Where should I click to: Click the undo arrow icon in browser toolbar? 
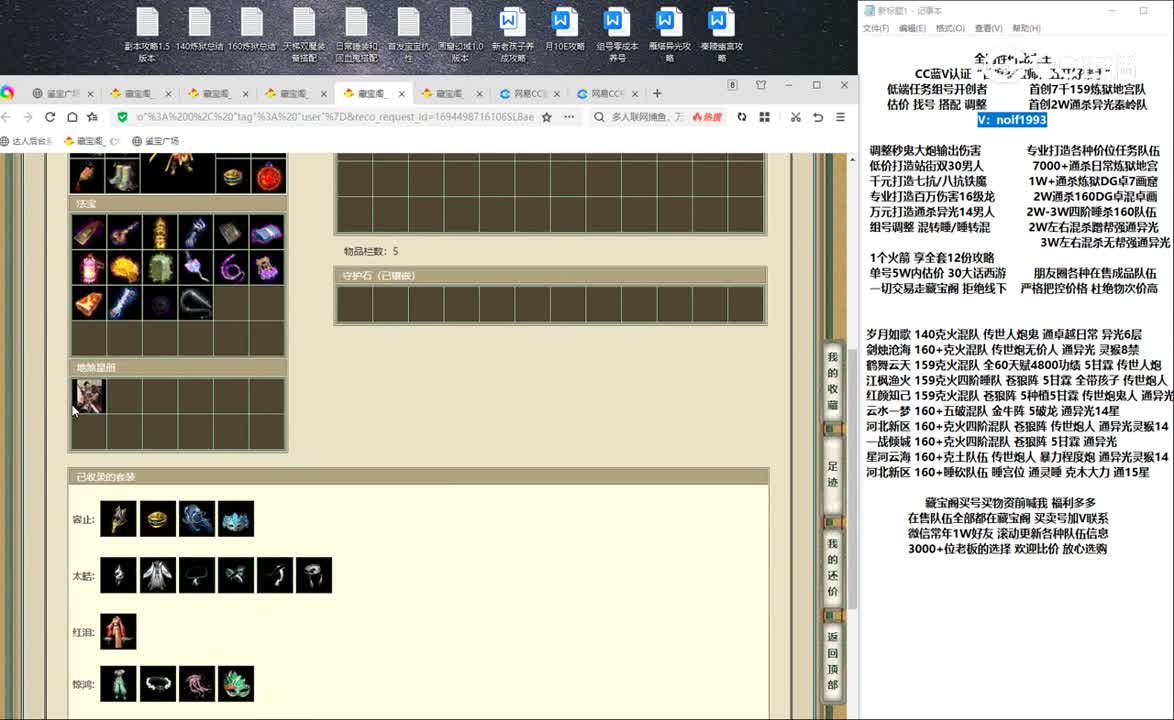[818, 117]
